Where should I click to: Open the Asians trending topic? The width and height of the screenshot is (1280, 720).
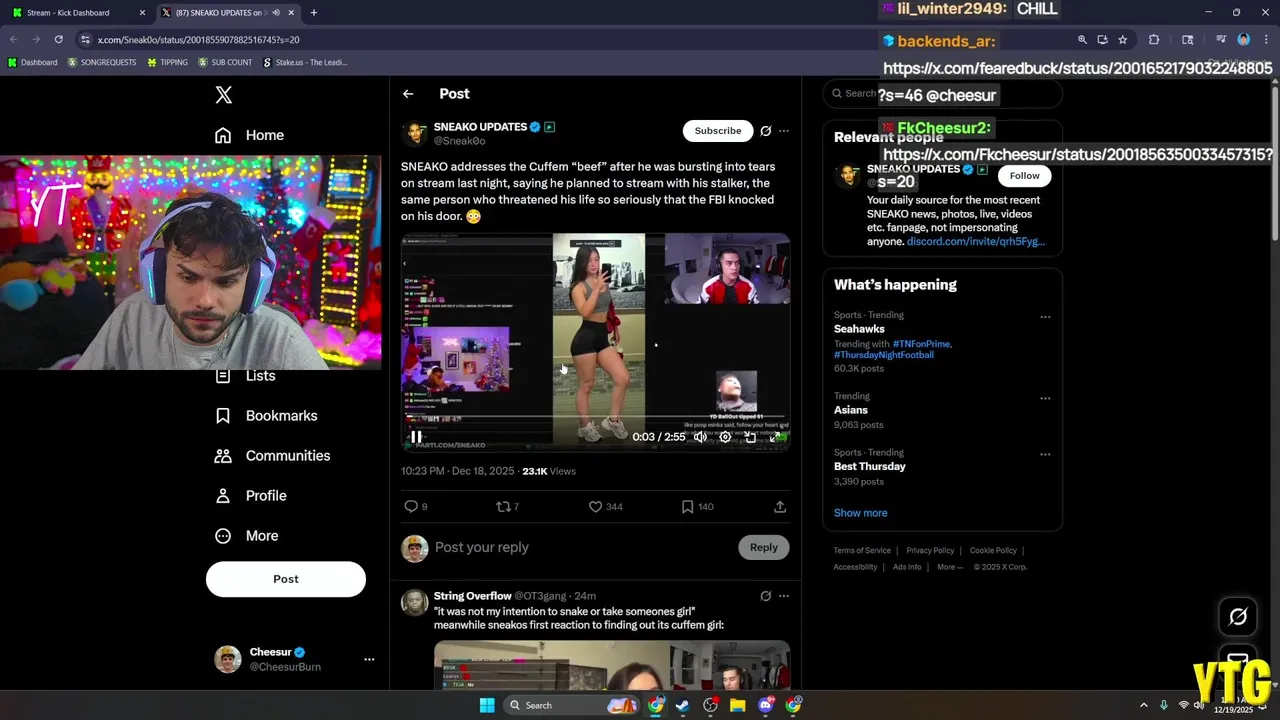pyautogui.click(x=851, y=410)
